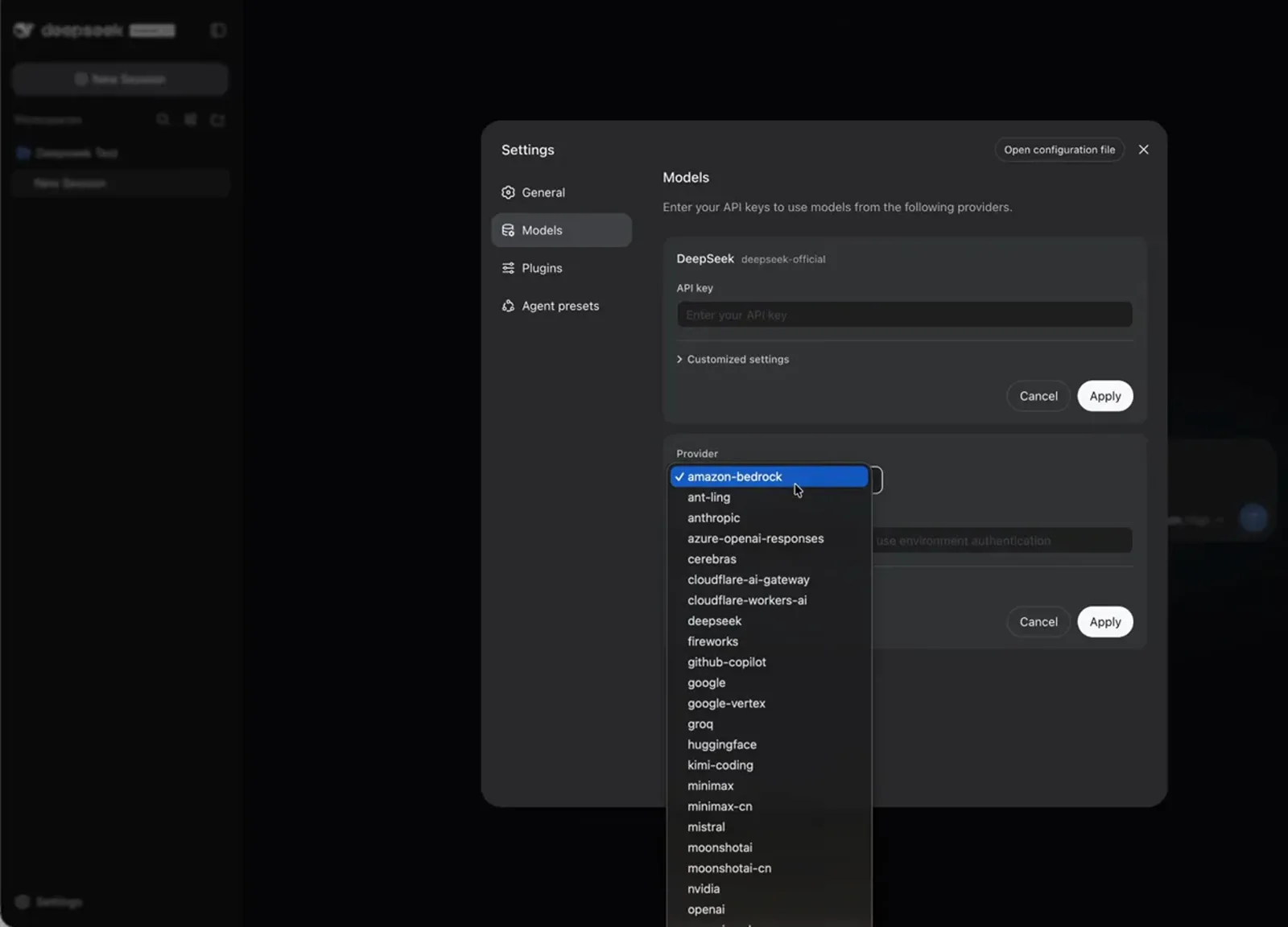The image size is (1288, 927).
Task: Choose cloudflare-ai-gateway provider
Action: [769, 579]
